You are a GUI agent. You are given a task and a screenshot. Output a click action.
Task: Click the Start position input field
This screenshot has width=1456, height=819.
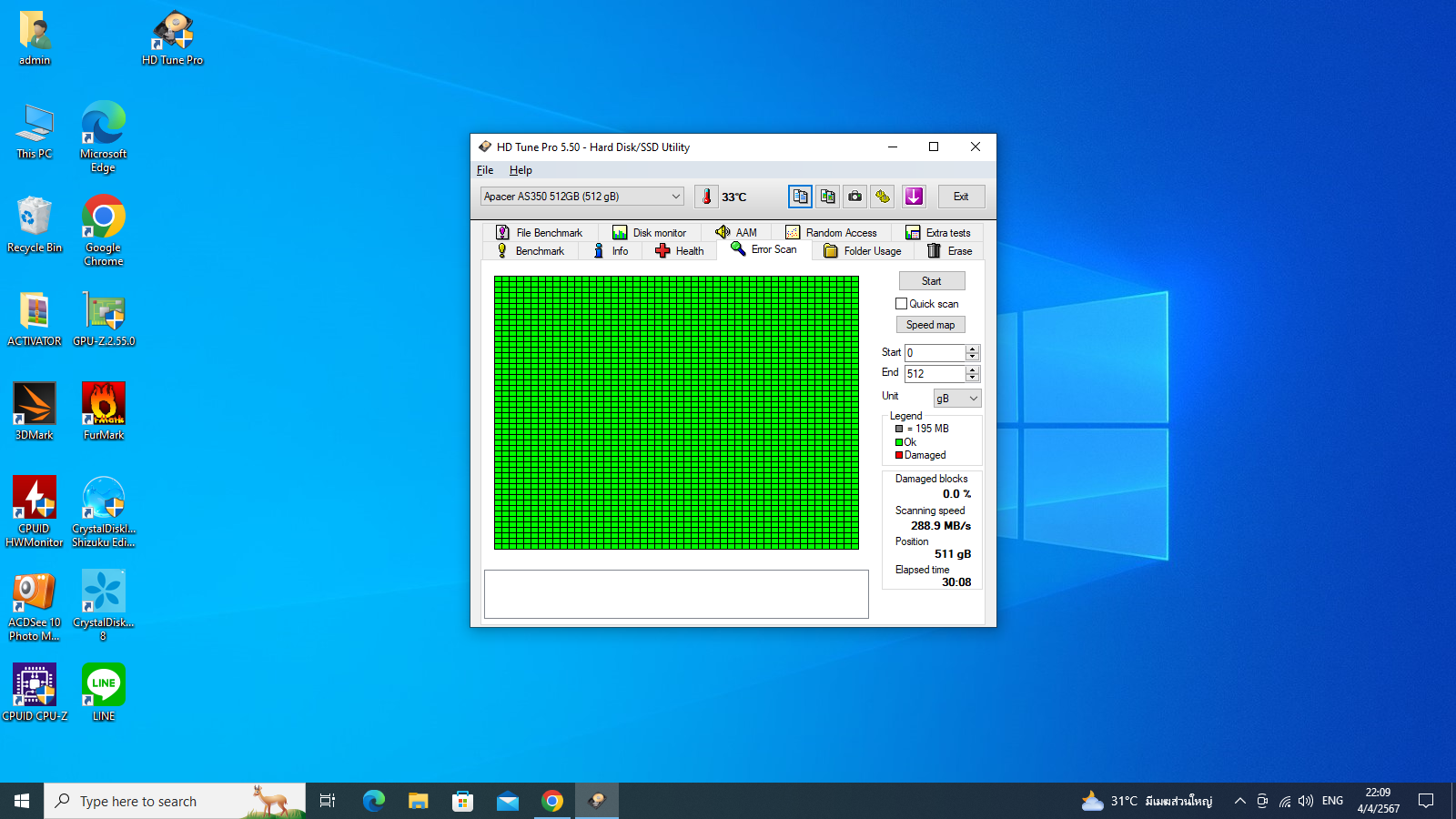coord(935,353)
